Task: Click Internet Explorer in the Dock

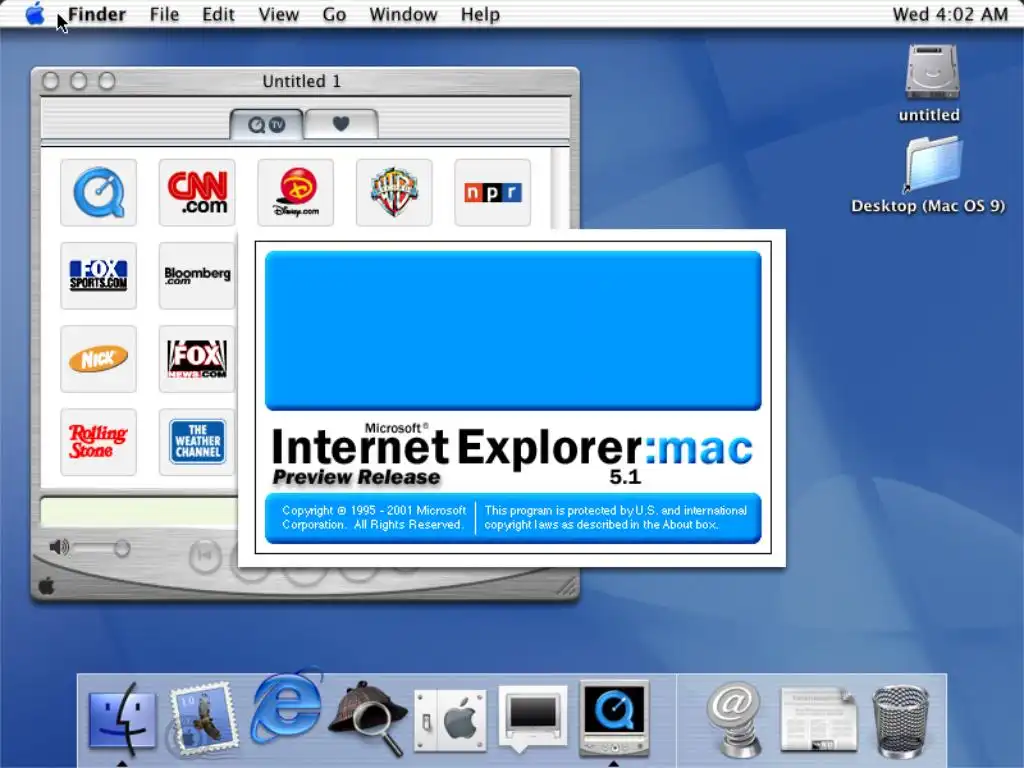Action: coord(287,705)
